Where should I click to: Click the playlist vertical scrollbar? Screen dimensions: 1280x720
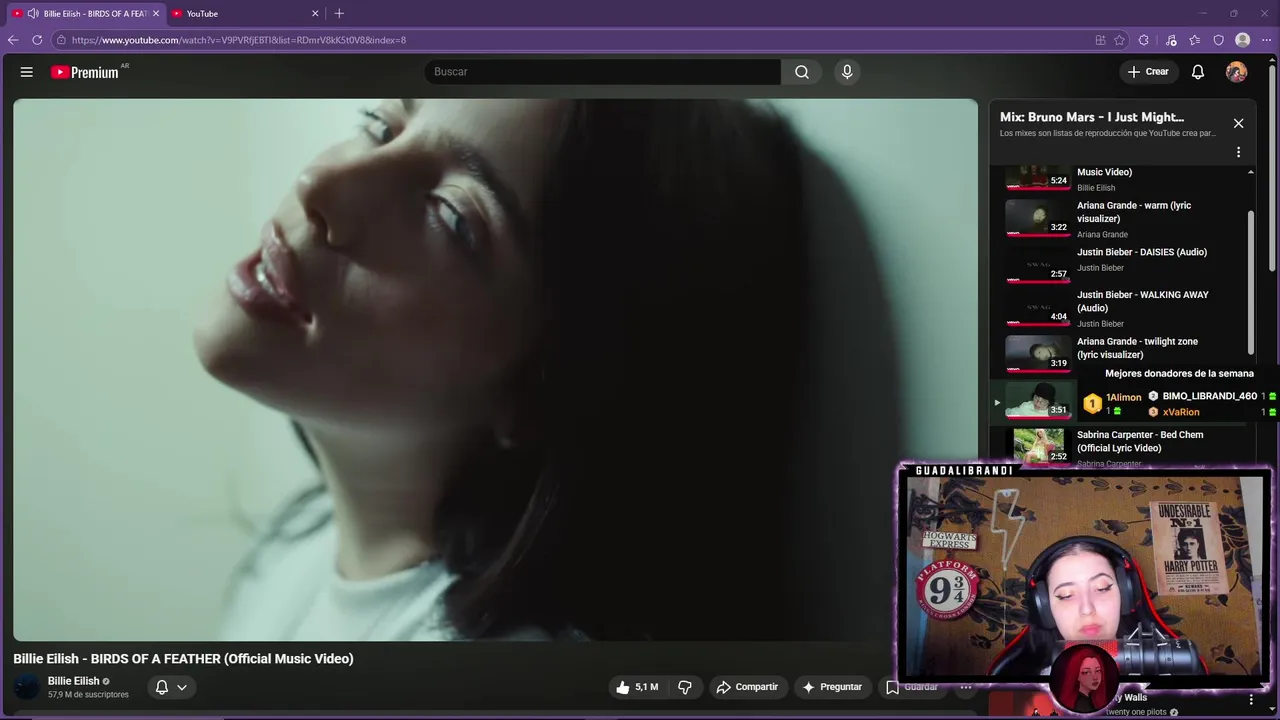click(1251, 281)
